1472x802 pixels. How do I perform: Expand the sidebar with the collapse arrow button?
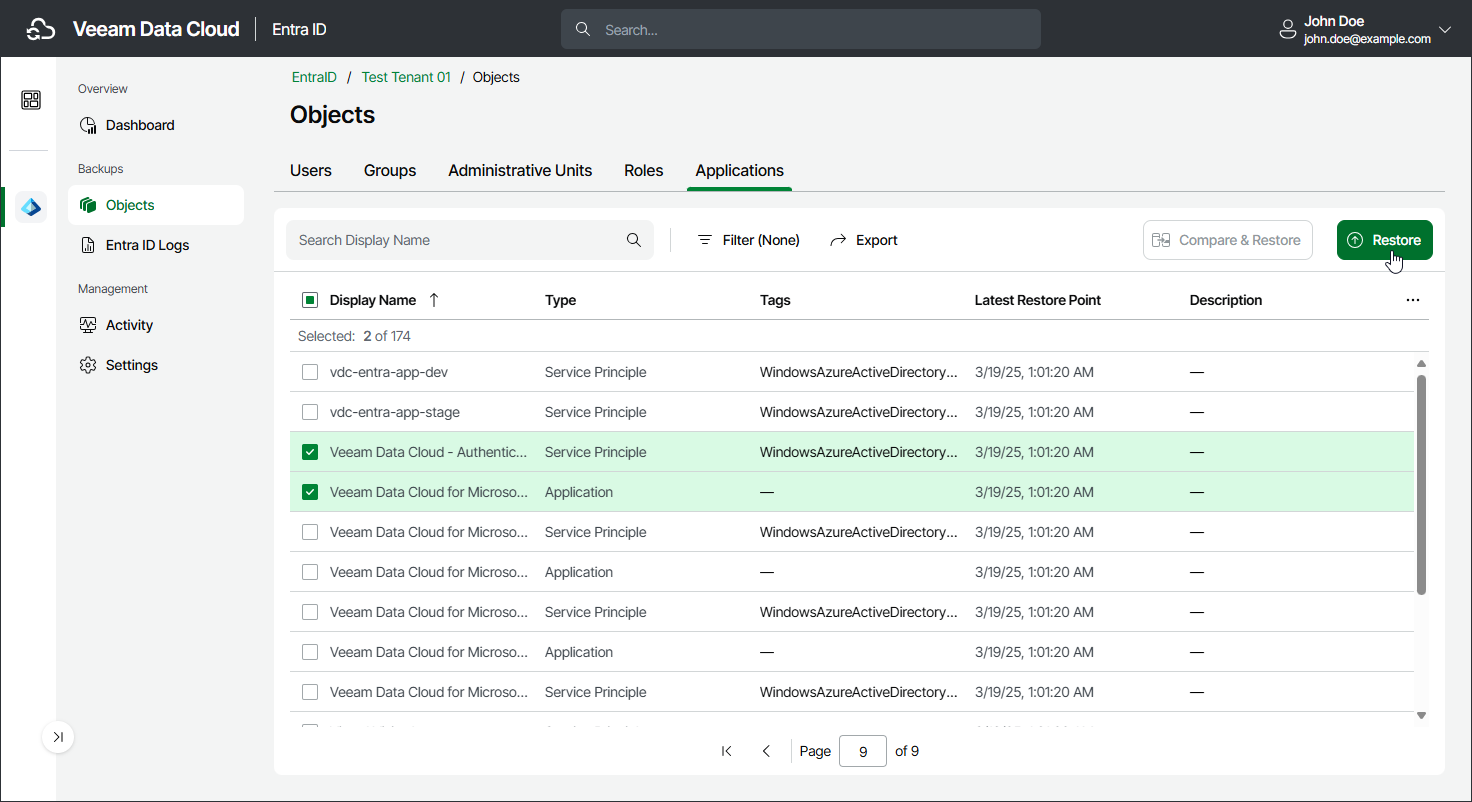click(58, 737)
